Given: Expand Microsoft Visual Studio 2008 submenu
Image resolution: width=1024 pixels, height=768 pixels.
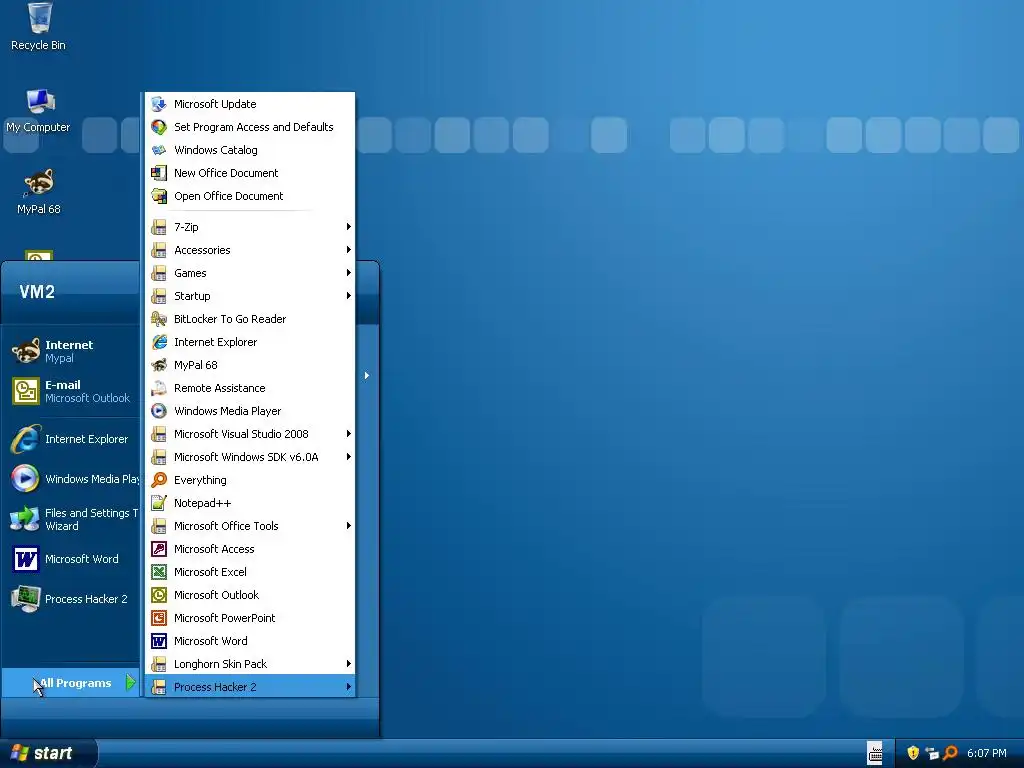Looking at the screenshot, I should click(251, 434).
